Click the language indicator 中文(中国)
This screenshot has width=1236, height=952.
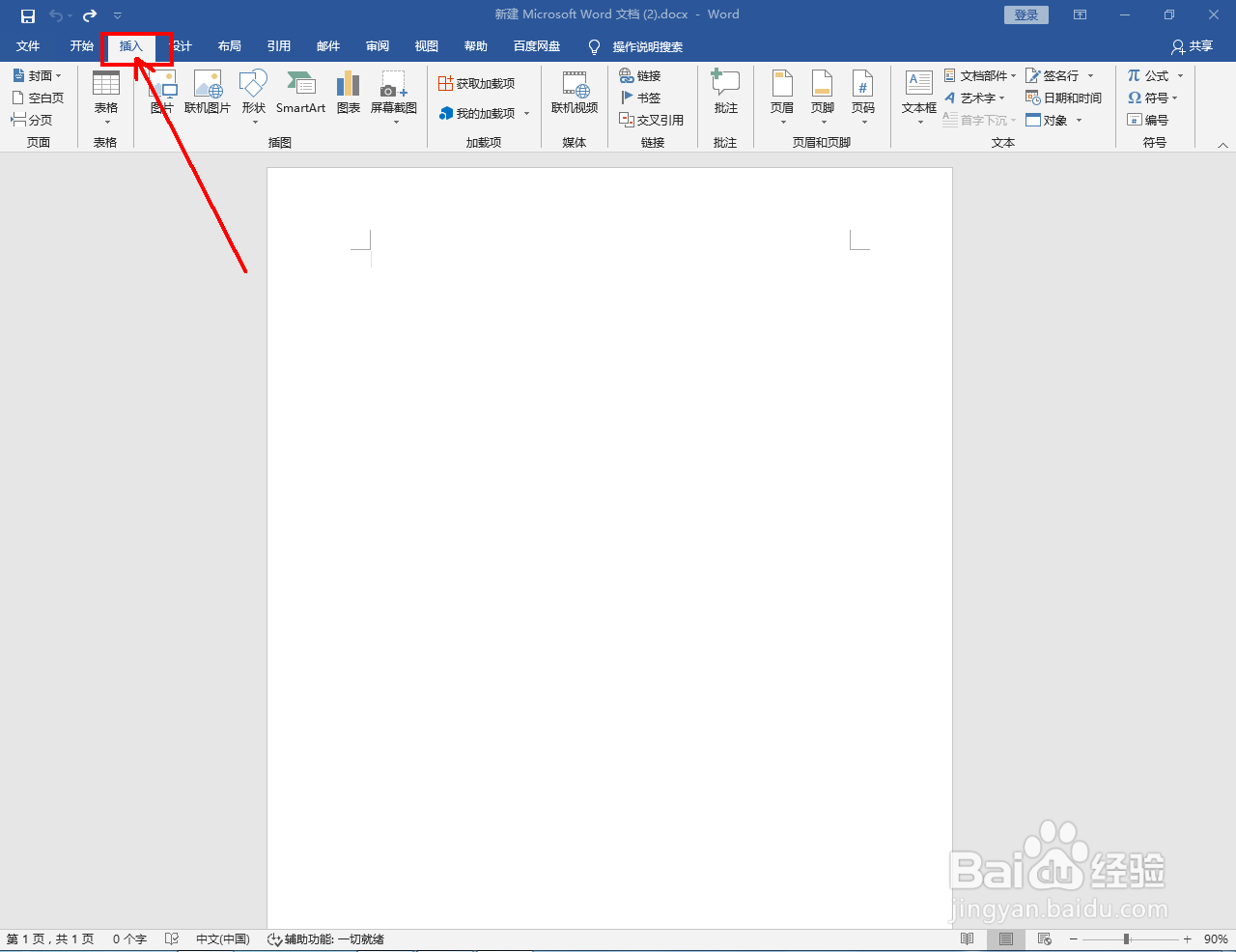pyautogui.click(x=223, y=939)
